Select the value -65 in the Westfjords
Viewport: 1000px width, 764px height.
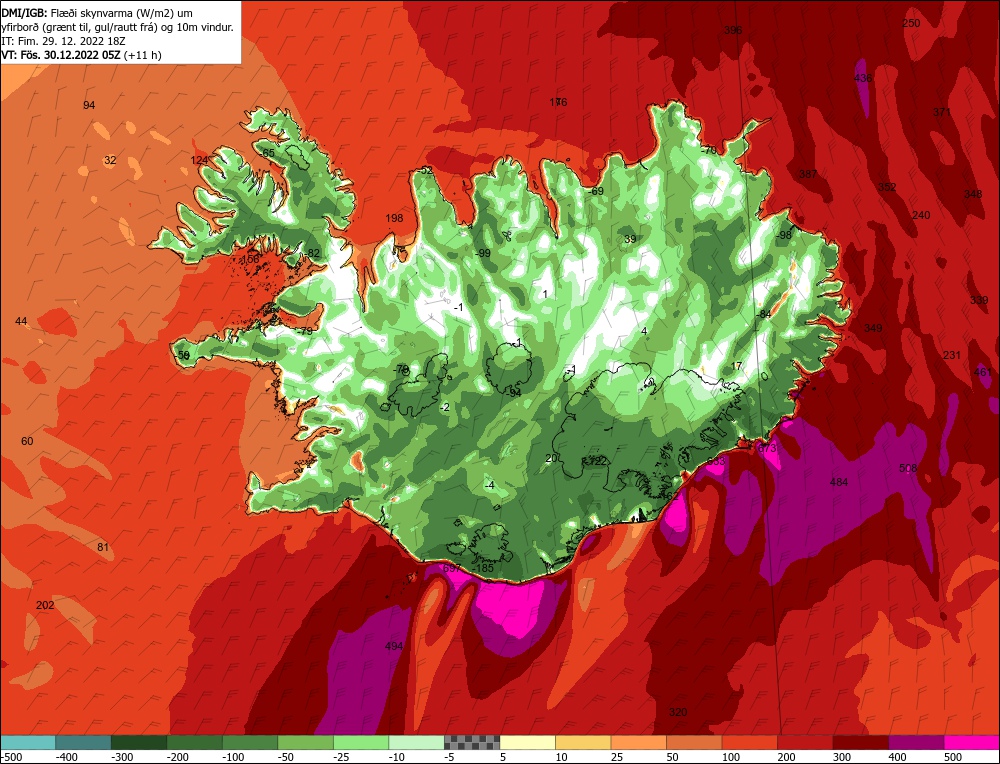point(267,153)
